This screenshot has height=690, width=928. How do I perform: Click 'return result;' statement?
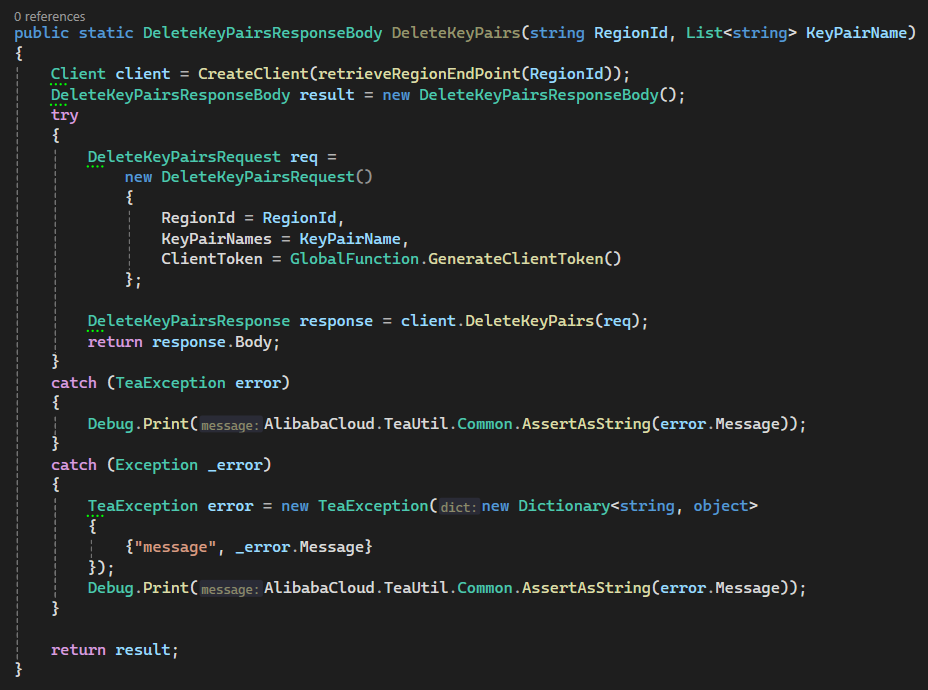coord(115,649)
